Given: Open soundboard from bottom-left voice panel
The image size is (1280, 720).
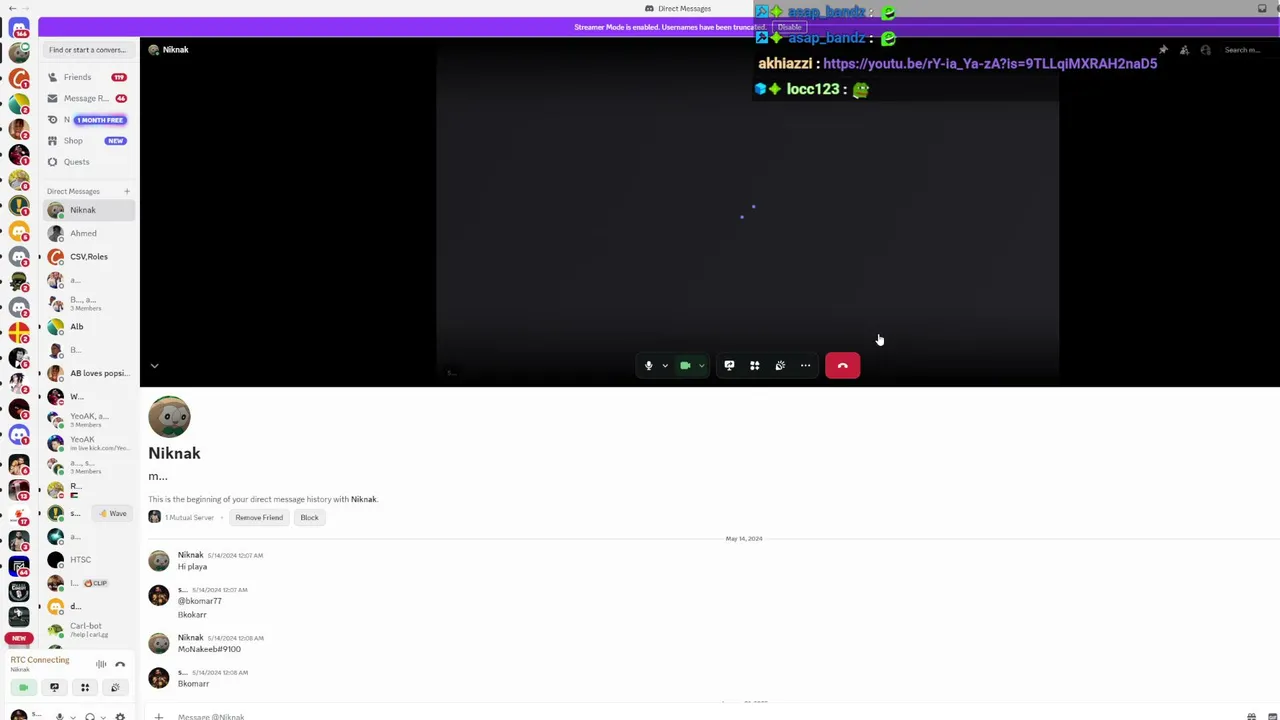Looking at the screenshot, I should (115, 688).
